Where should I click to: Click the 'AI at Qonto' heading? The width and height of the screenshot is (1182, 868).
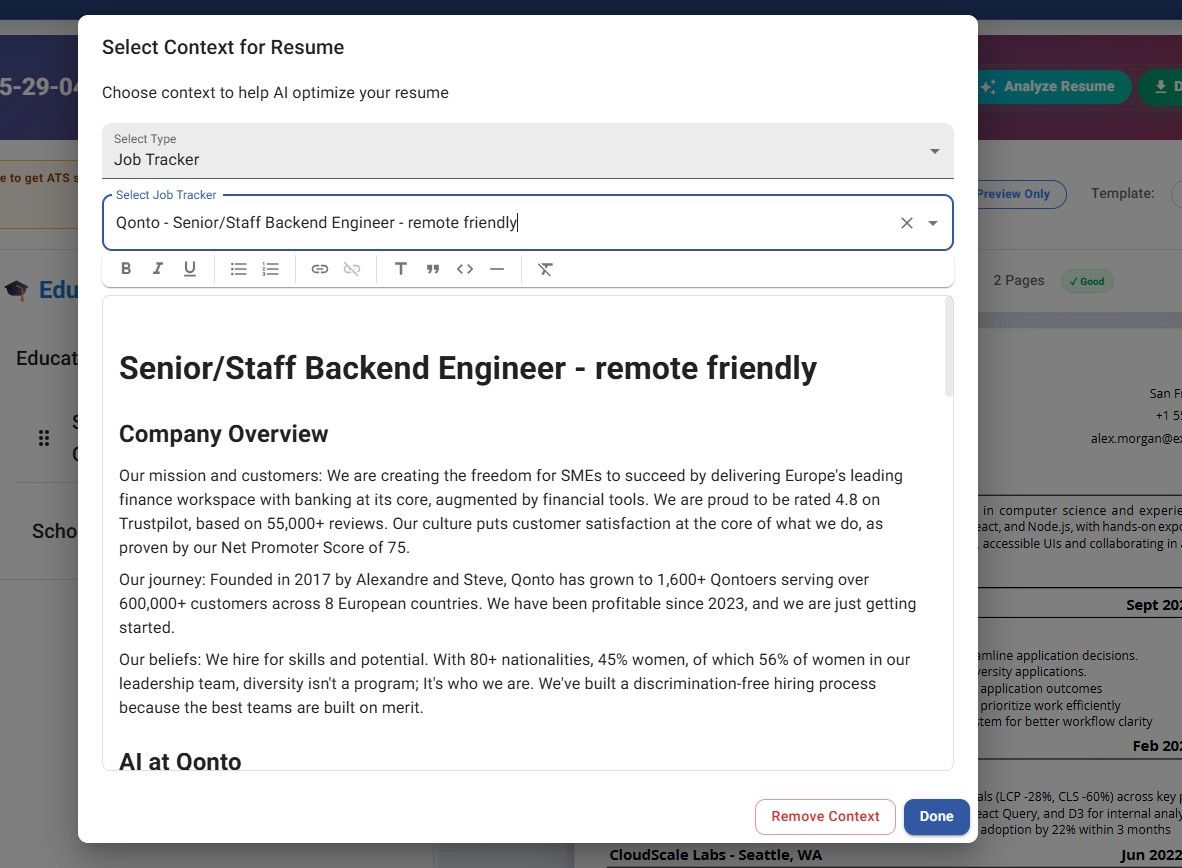[x=180, y=761]
